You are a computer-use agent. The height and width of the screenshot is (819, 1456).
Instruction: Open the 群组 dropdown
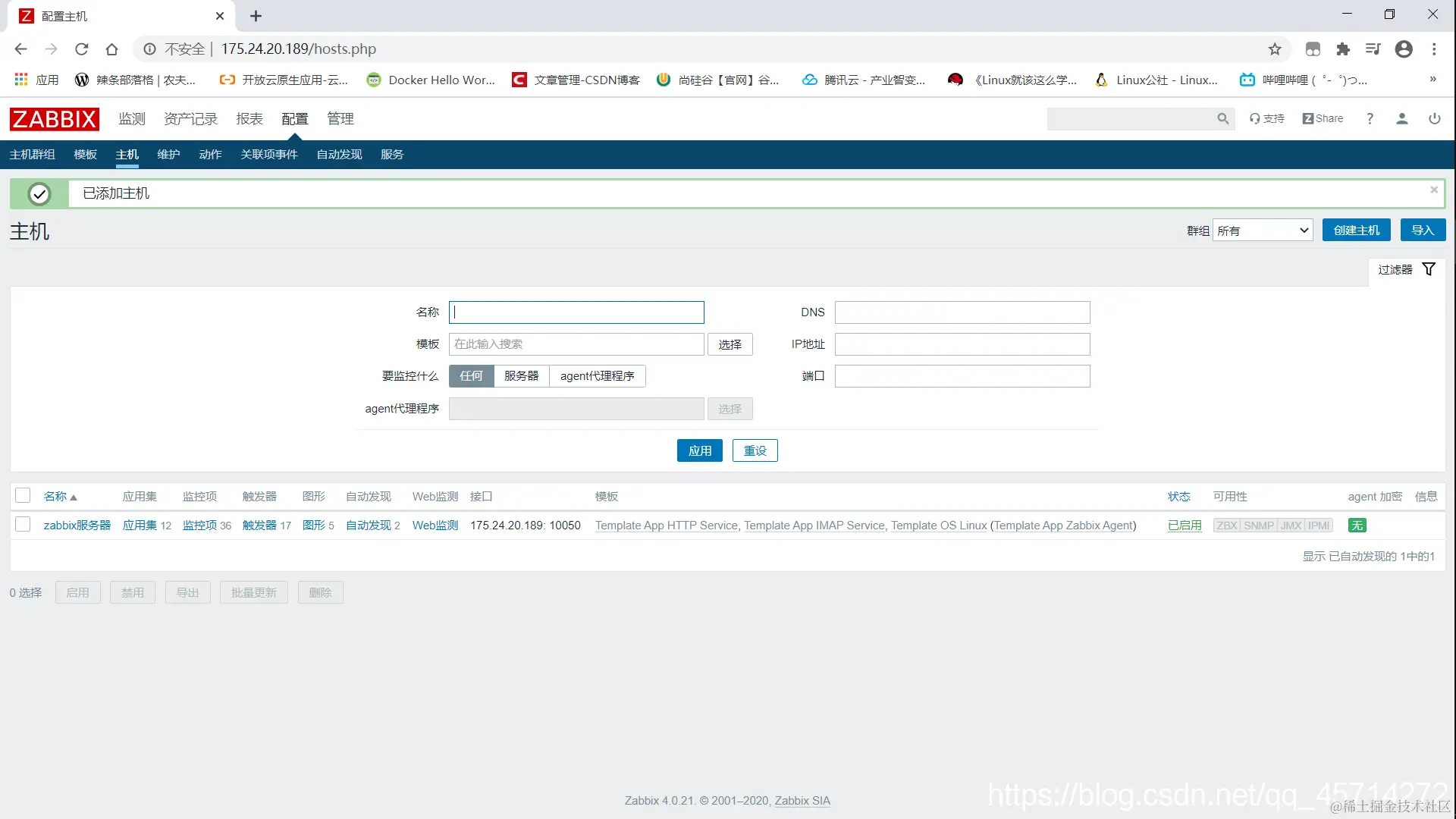[1263, 231]
